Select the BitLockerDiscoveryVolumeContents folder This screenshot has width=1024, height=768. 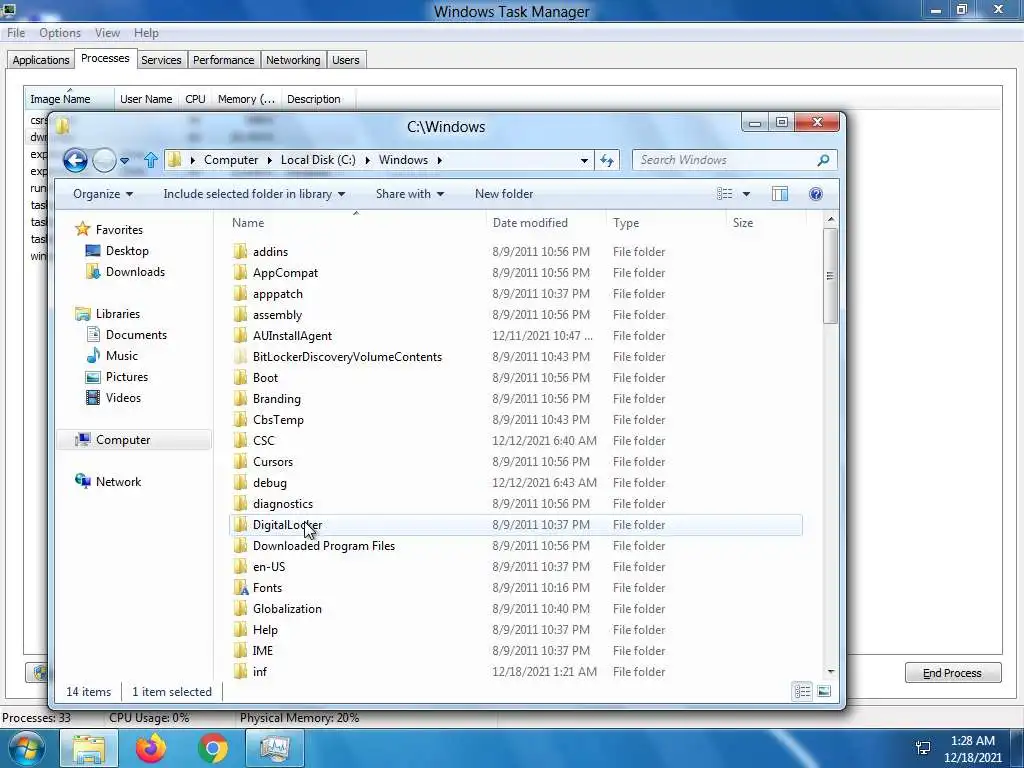[516, 357]
